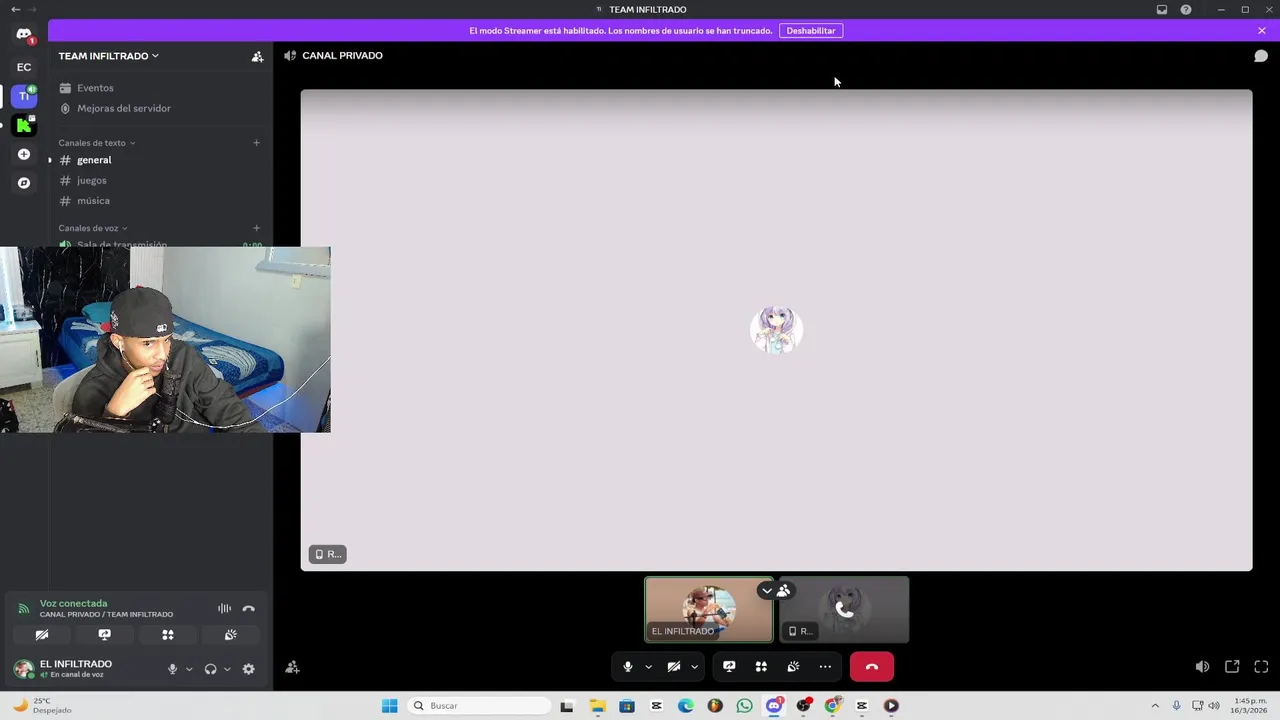
Task: Open Discord direct messages home icon
Action: pos(24,34)
